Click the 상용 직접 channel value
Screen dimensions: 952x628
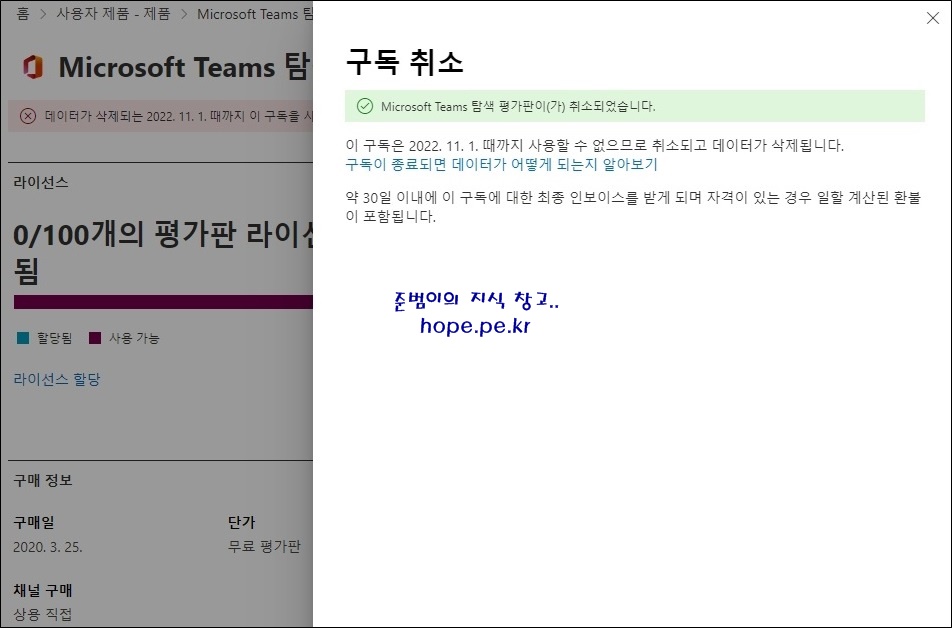coord(42,614)
